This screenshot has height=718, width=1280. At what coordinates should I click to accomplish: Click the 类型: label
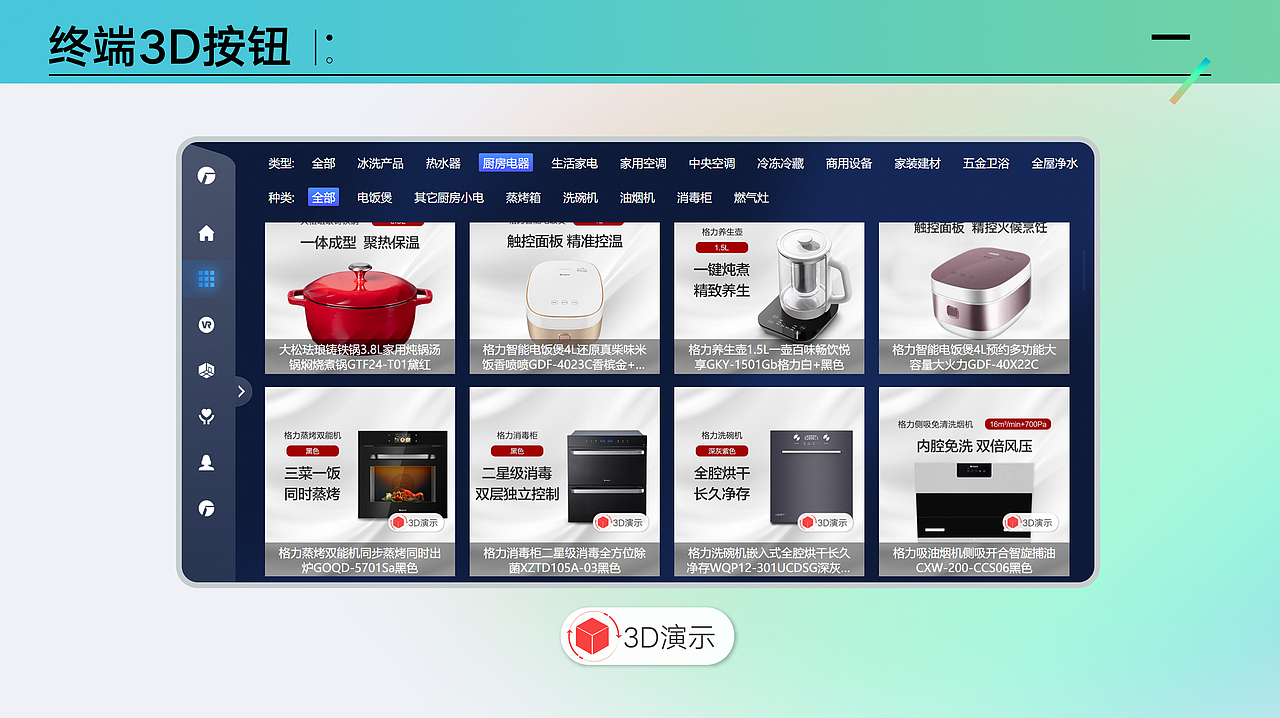(x=281, y=163)
